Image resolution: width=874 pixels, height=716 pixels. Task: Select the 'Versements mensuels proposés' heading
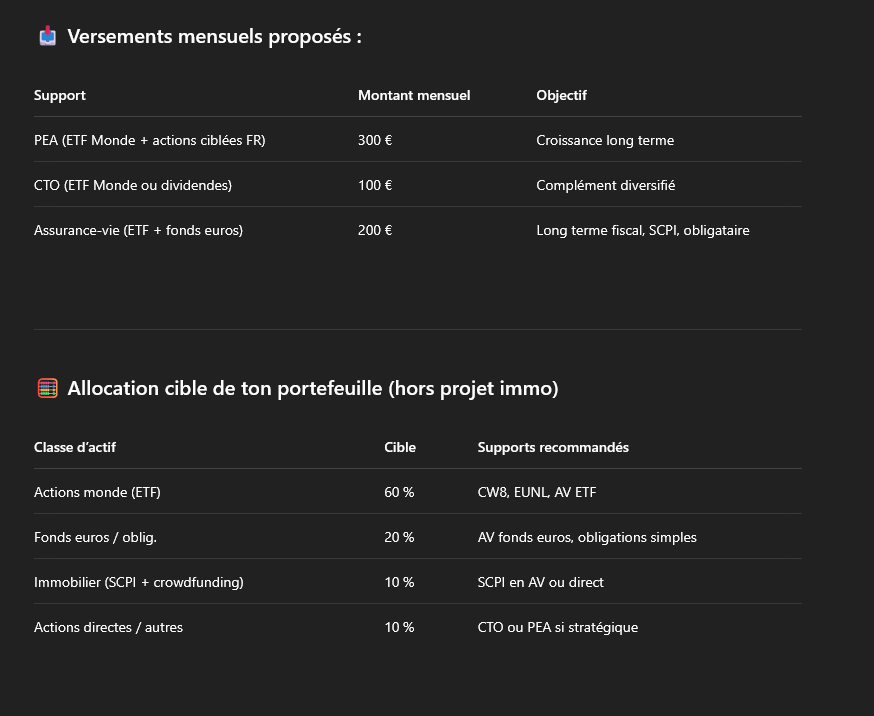pyautogui.click(x=215, y=36)
